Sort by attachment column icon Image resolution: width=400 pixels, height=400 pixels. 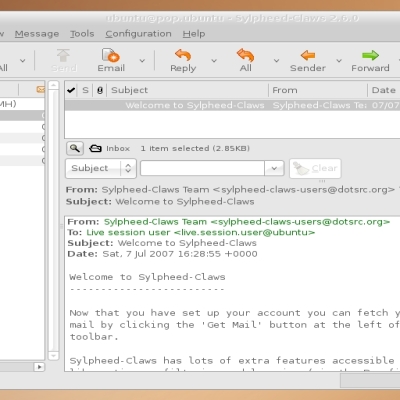(100, 90)
